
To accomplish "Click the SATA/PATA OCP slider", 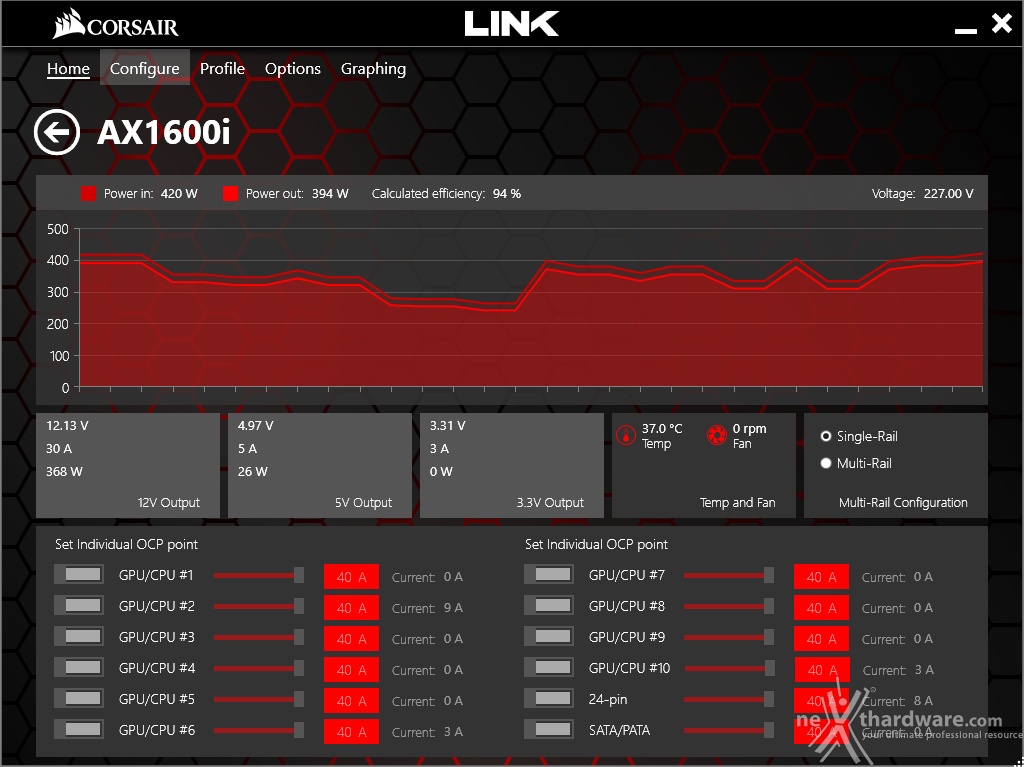I will pyautogui.click(x=729, y=730).
